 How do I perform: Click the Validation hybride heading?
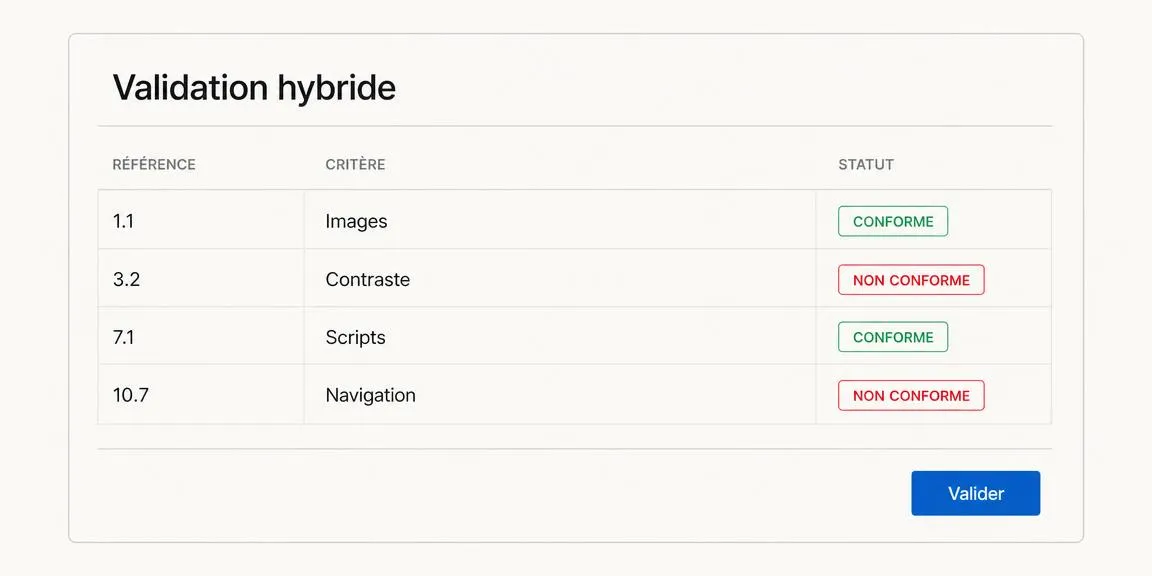click(x=254, y=87)
